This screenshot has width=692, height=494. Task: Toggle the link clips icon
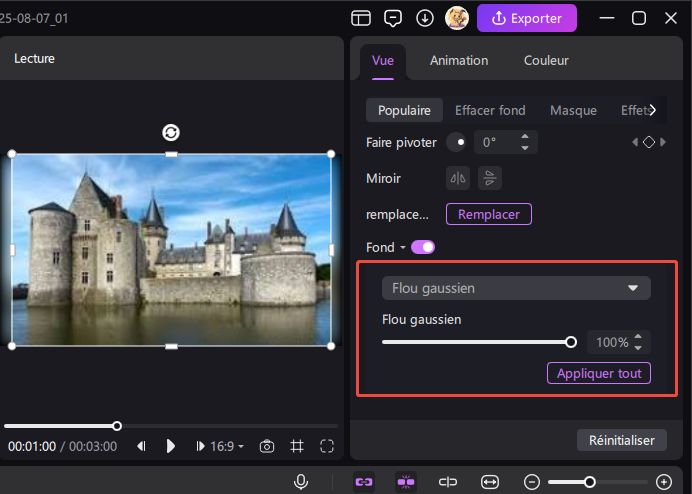point(364,482)
